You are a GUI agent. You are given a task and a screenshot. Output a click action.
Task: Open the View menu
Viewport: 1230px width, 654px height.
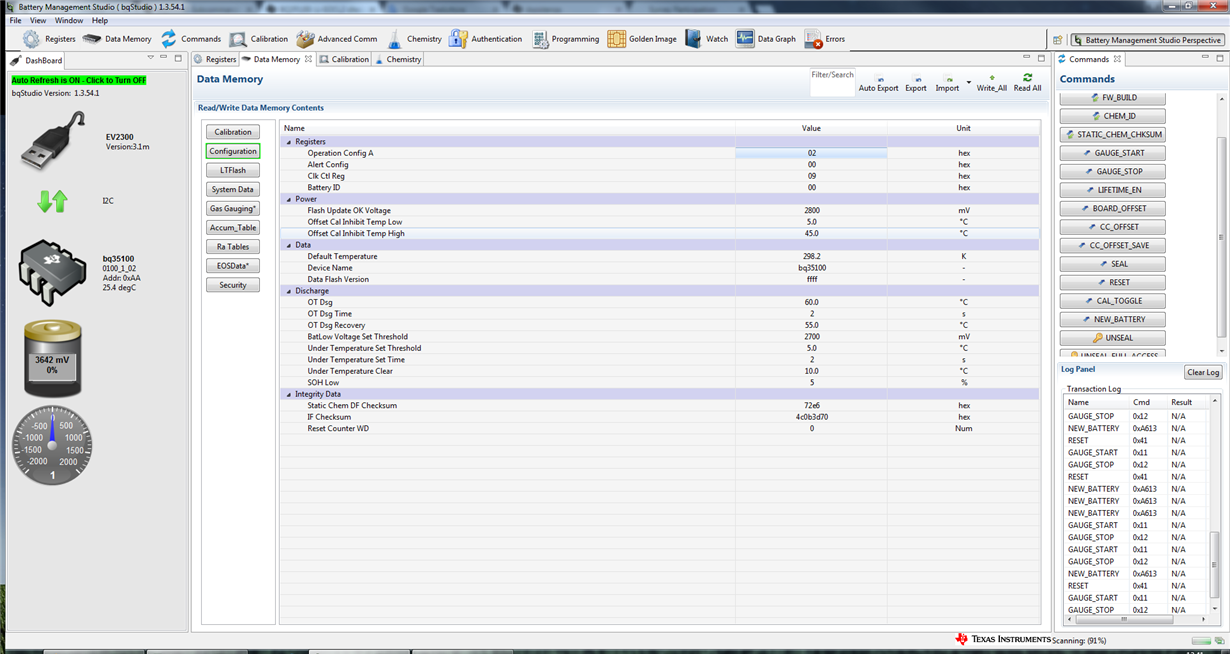38,20
